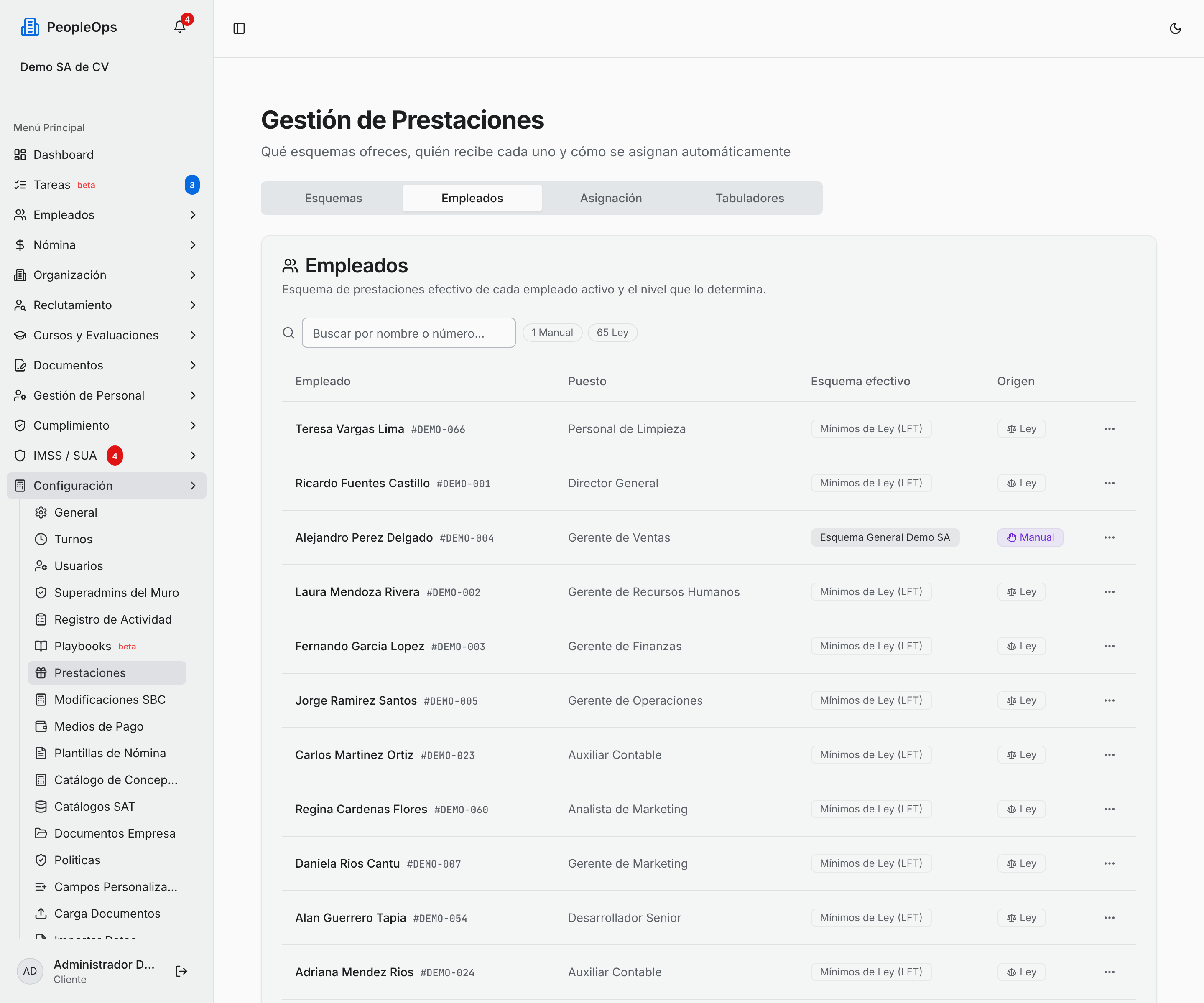
Task: Open actions menu for Alejandro Perez Delgado
Action: [x=1109, y=537]
